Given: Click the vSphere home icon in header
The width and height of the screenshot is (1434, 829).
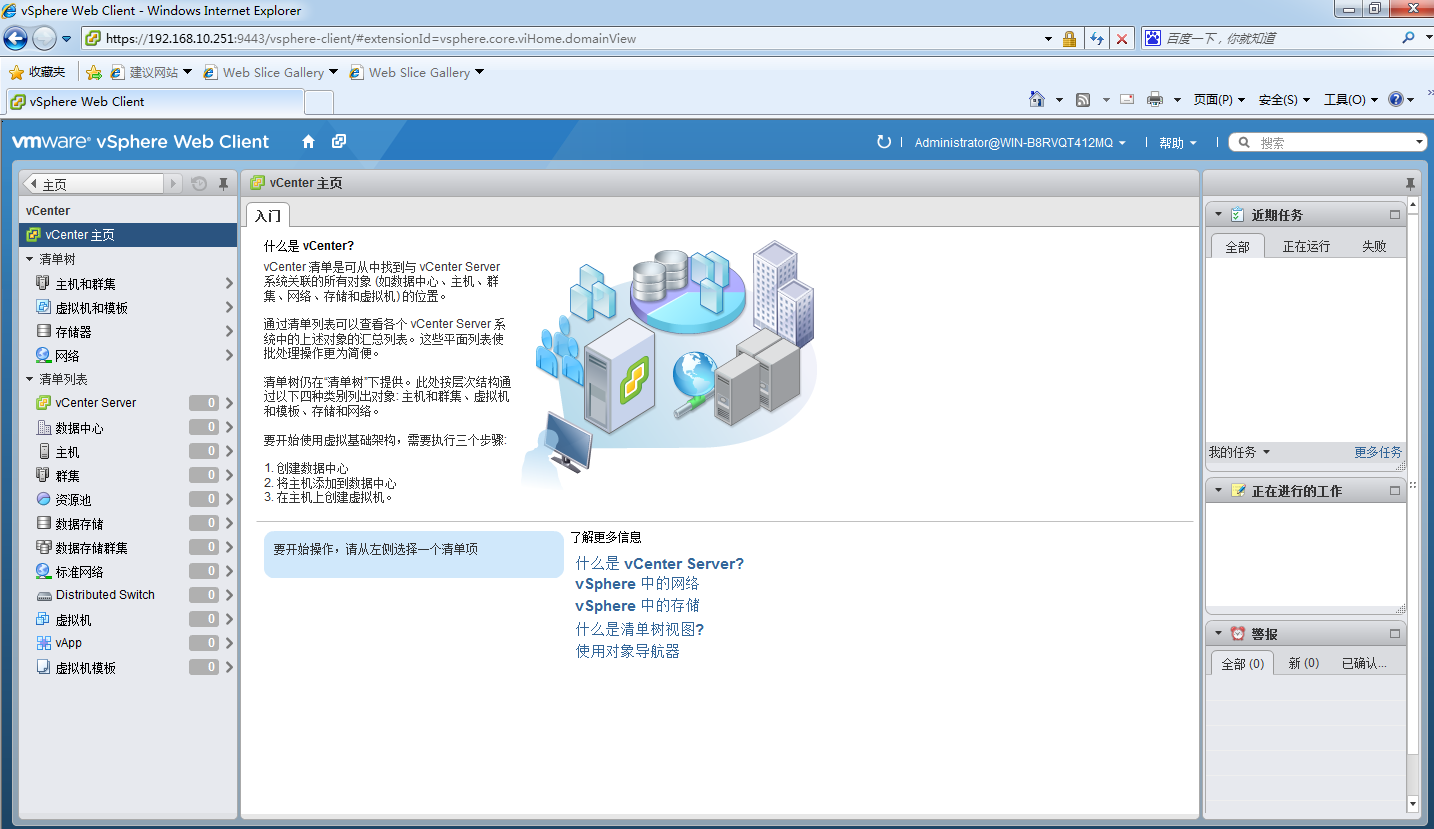Looking at the screenshot, I should 307,142.
